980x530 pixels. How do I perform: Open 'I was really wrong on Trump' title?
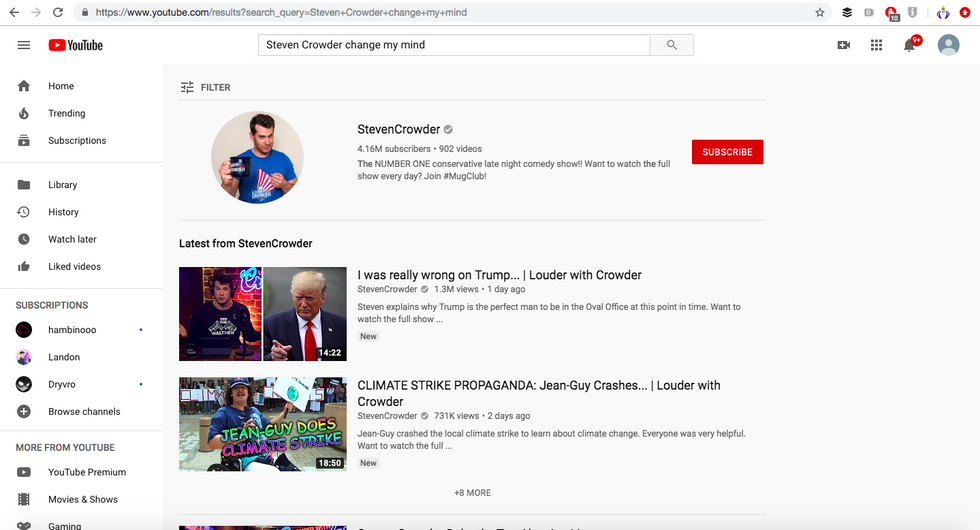[x=499, y=275]
